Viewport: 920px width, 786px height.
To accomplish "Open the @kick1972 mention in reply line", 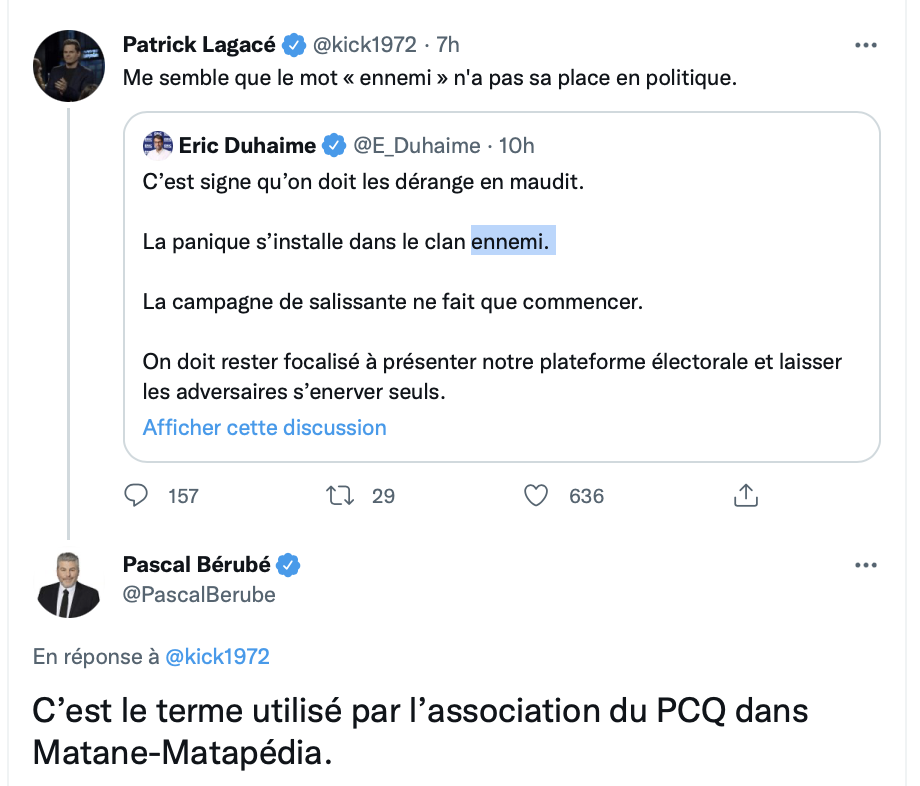I will pos(216,657).
